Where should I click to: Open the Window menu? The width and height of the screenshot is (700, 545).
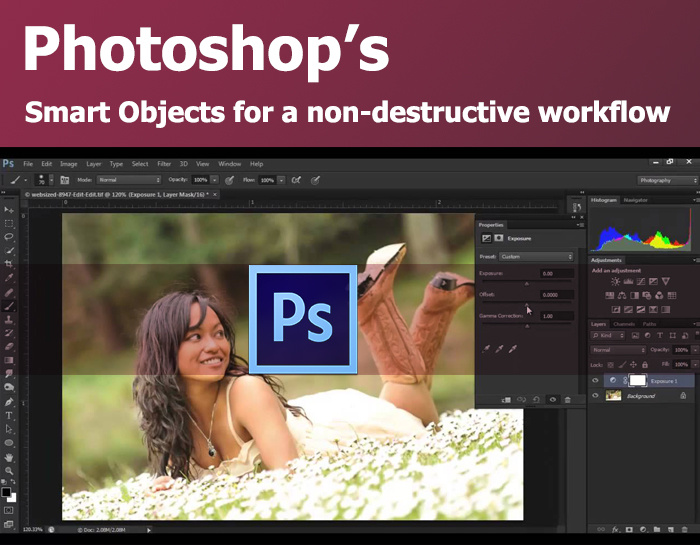coord(229,164)
